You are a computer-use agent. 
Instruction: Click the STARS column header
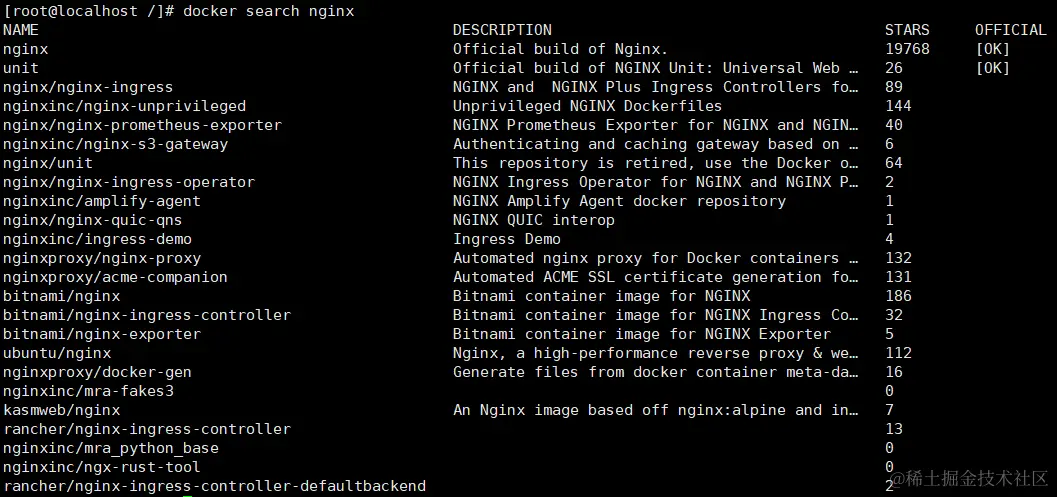907,30
